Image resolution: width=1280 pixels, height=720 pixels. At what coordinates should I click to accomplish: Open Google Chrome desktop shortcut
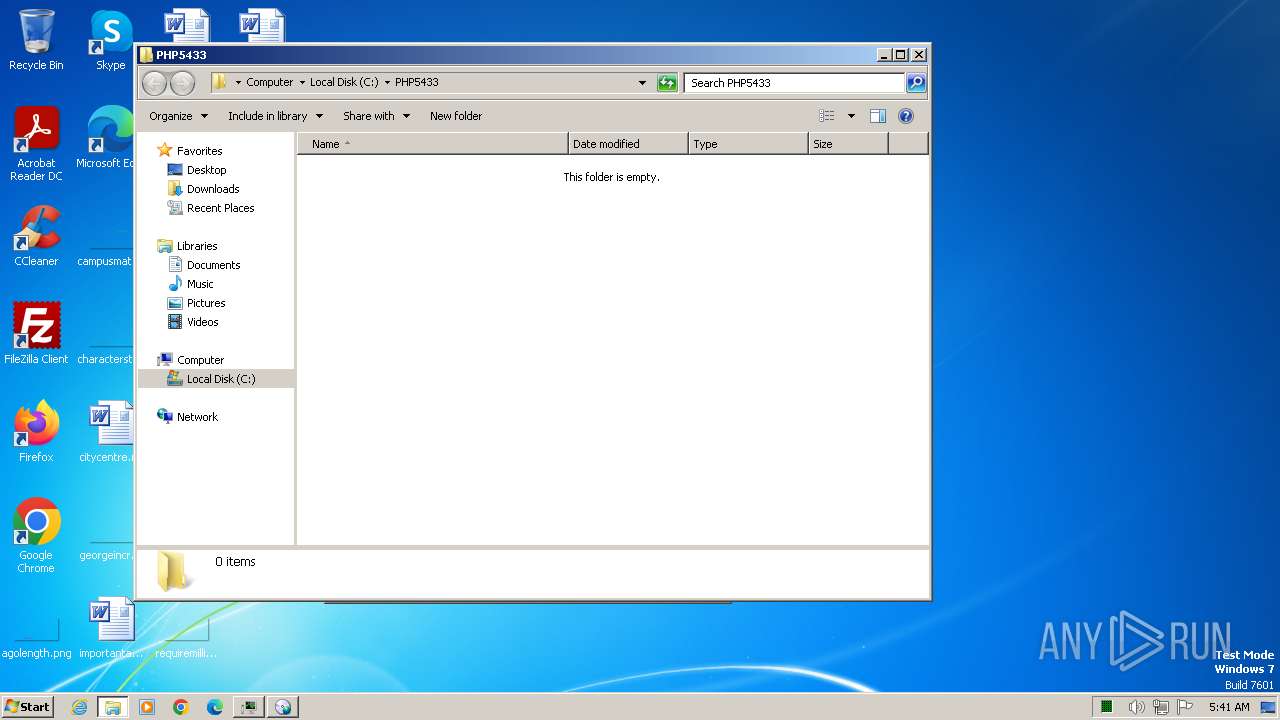click(x=36, y=535)
